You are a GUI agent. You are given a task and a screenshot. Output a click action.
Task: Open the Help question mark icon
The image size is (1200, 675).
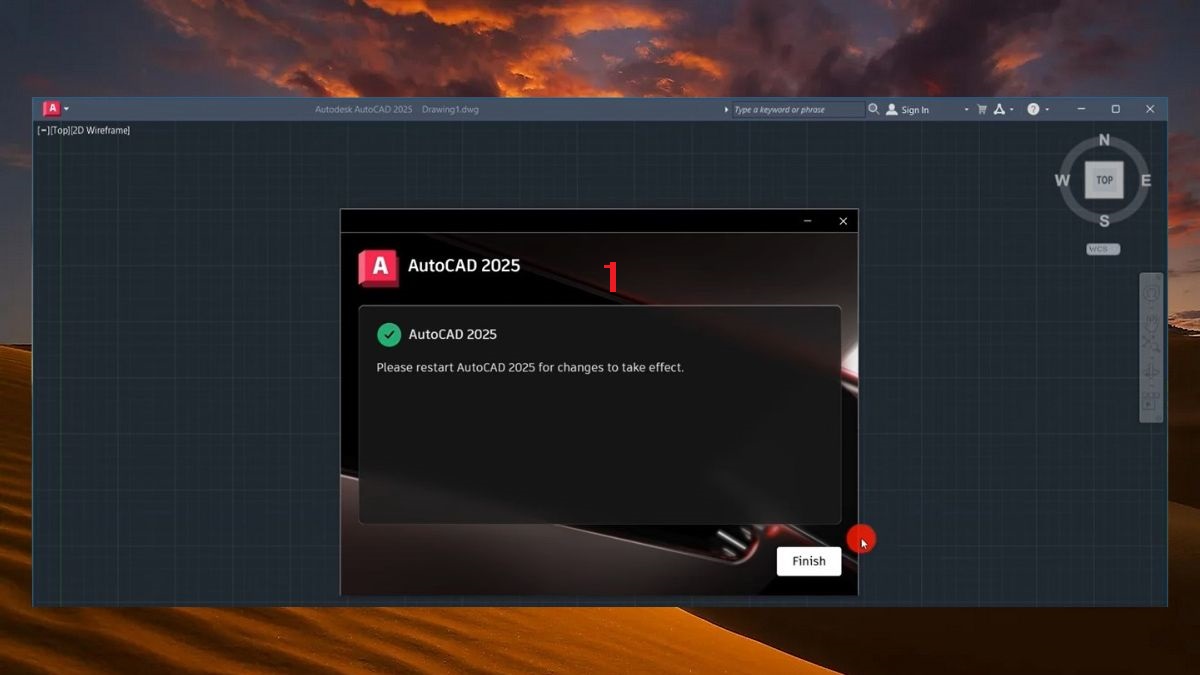1033,109
